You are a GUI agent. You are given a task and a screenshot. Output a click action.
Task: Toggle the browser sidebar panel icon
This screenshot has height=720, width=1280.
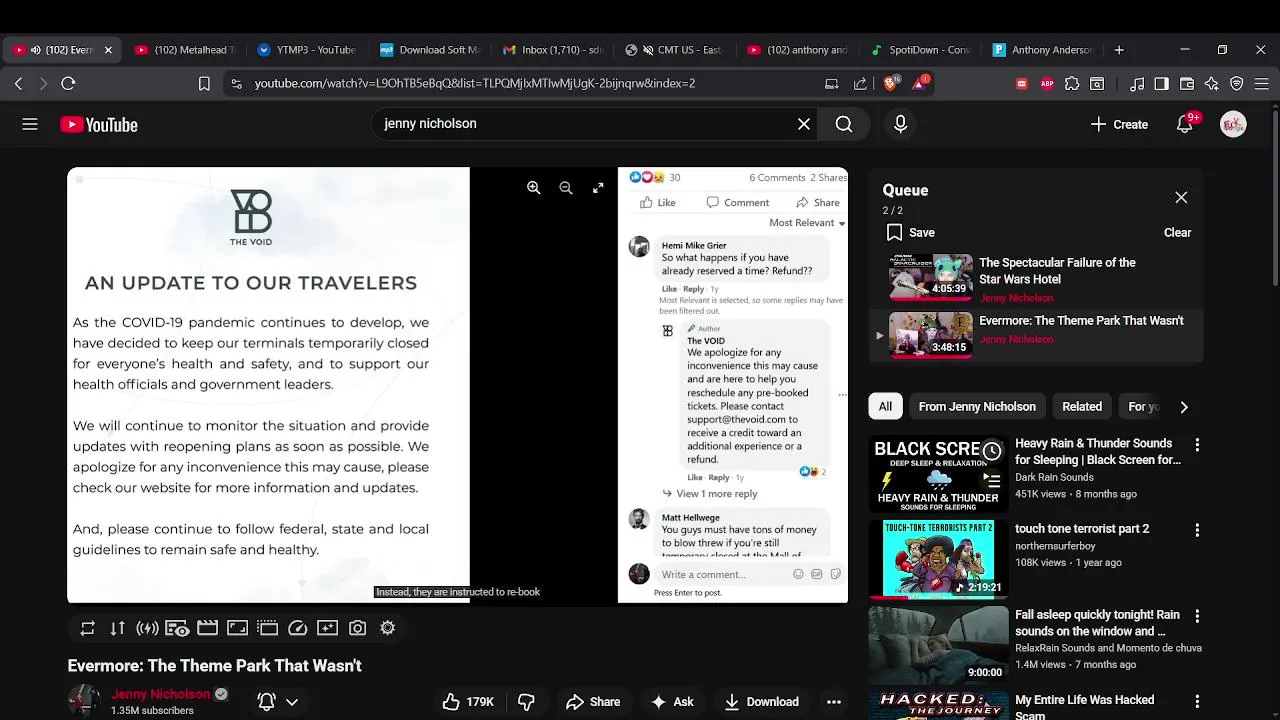(x=1161, y=84)
